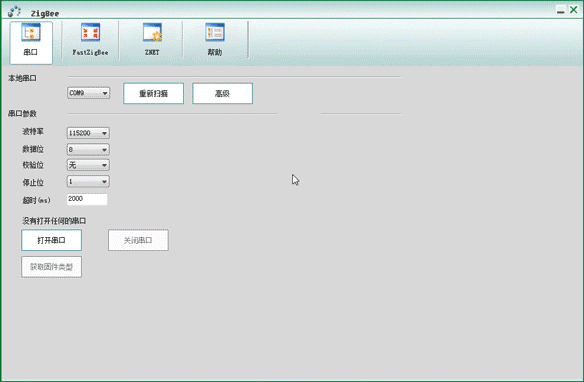584x382 pixels.
Task: Click the 高级 advanced button
Action: [x=222, y=93]
